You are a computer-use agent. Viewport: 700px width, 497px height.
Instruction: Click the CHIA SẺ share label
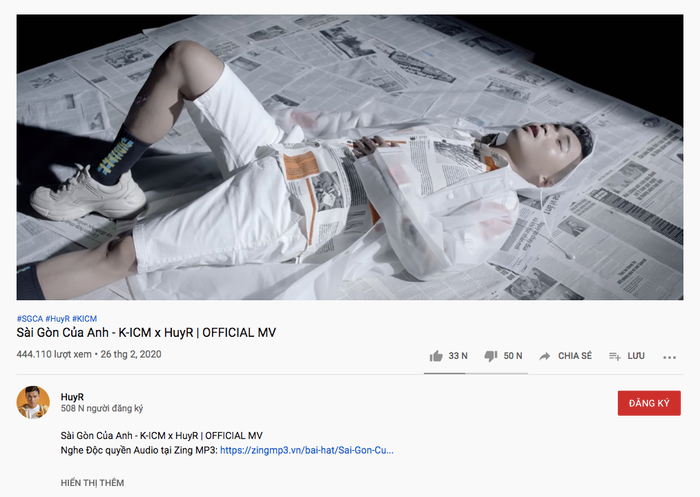click(575, 356)
